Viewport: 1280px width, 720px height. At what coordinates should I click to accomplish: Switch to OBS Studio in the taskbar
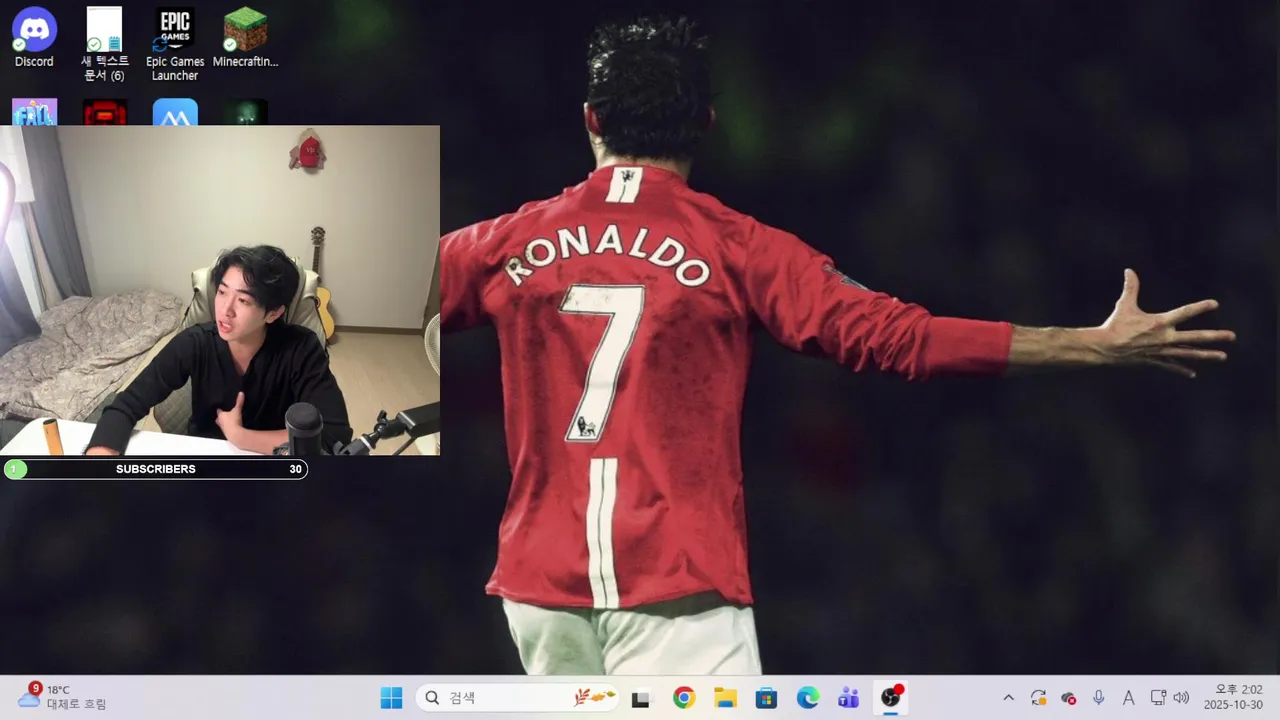(x=890, y=698)
